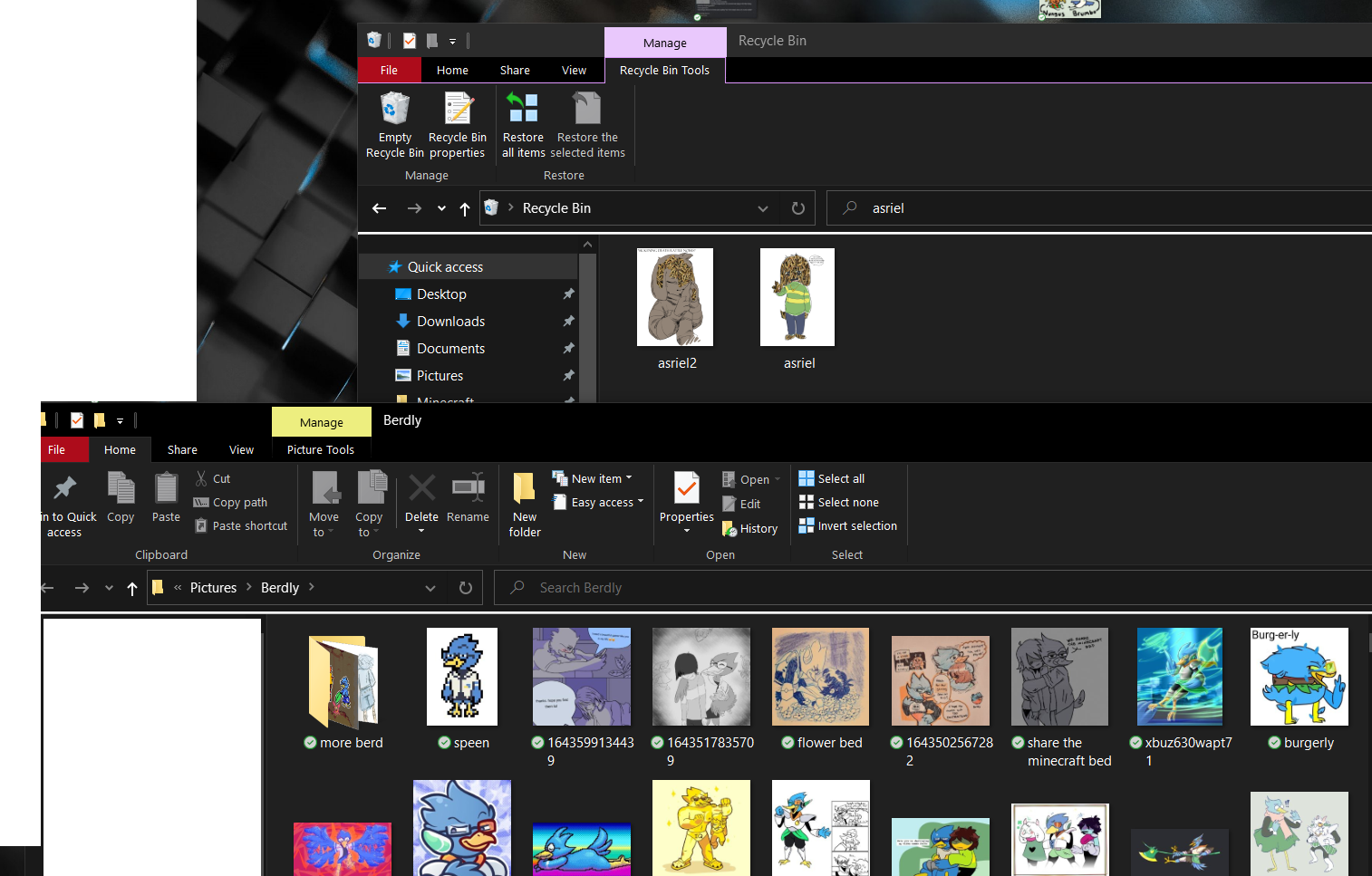Screen dimensions: 1372x876
Task: Open the View tab in Berdly window
Action: 241,449
